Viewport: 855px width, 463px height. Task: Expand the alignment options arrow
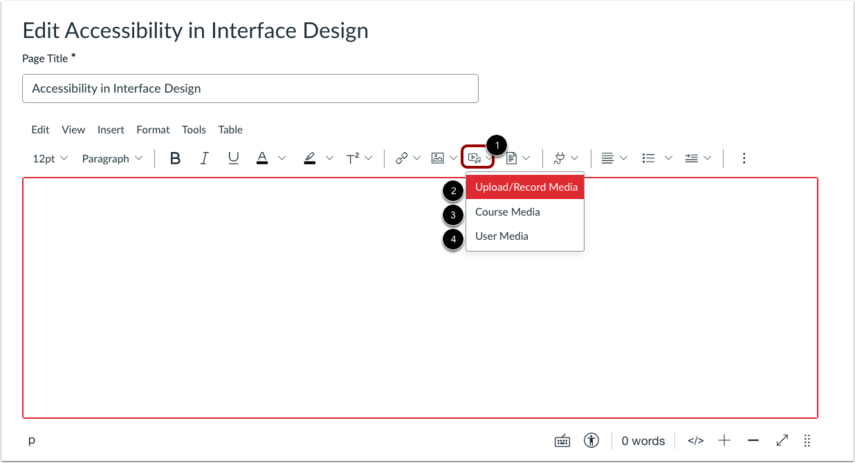click(x=624, y=158)
